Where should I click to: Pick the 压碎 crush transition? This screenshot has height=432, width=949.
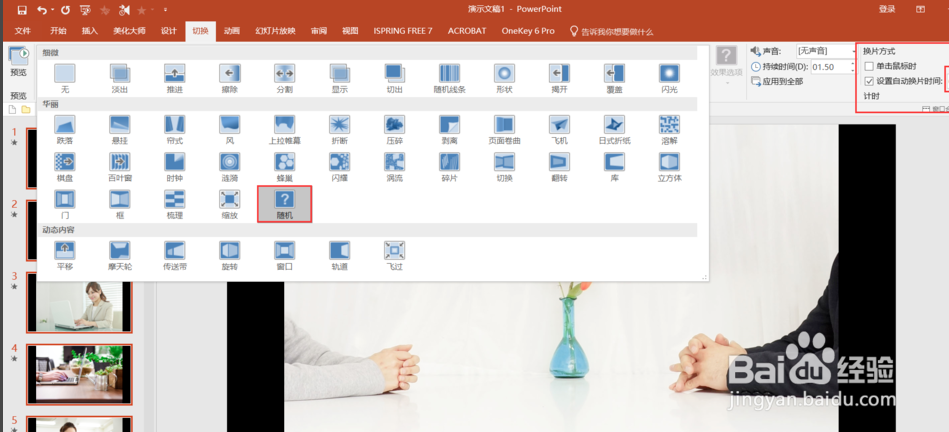[x=395, y=129]
